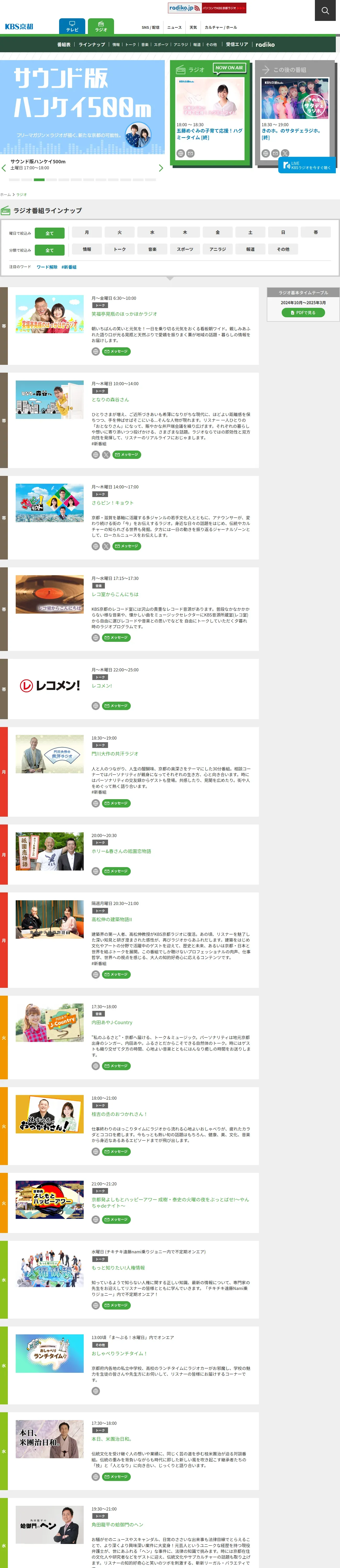Show next carousel slide arrow
This screenshot has height=1568, width=340.
point(161,168)
